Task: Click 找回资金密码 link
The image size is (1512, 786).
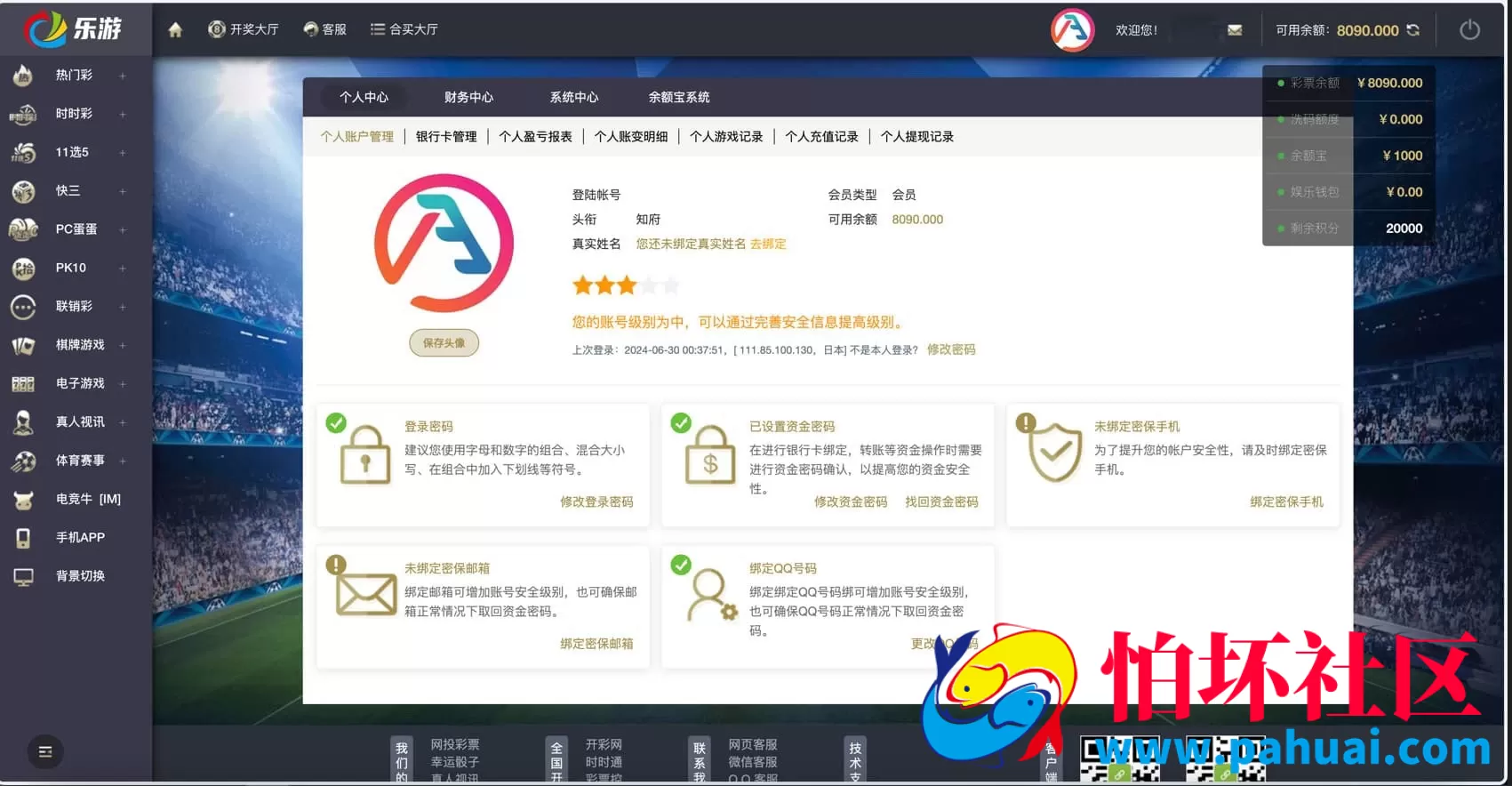Action: [941, 501]
